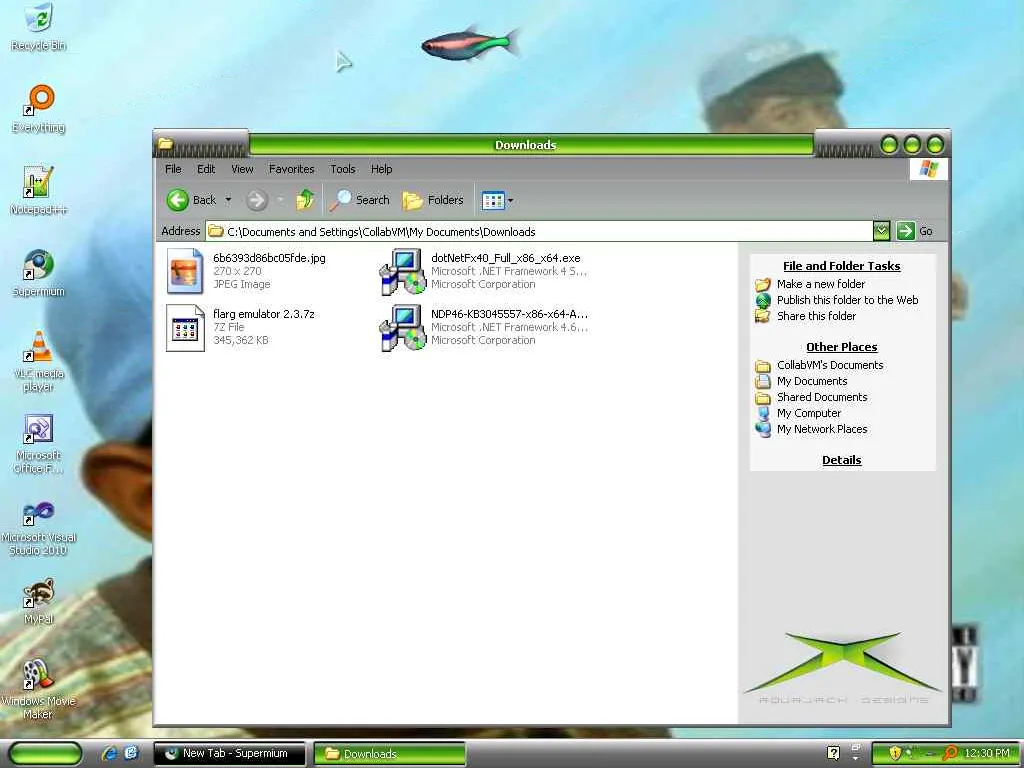
Task: Select the NDP46-KB3045557 installer icon
Action: (x=402, y=327)
